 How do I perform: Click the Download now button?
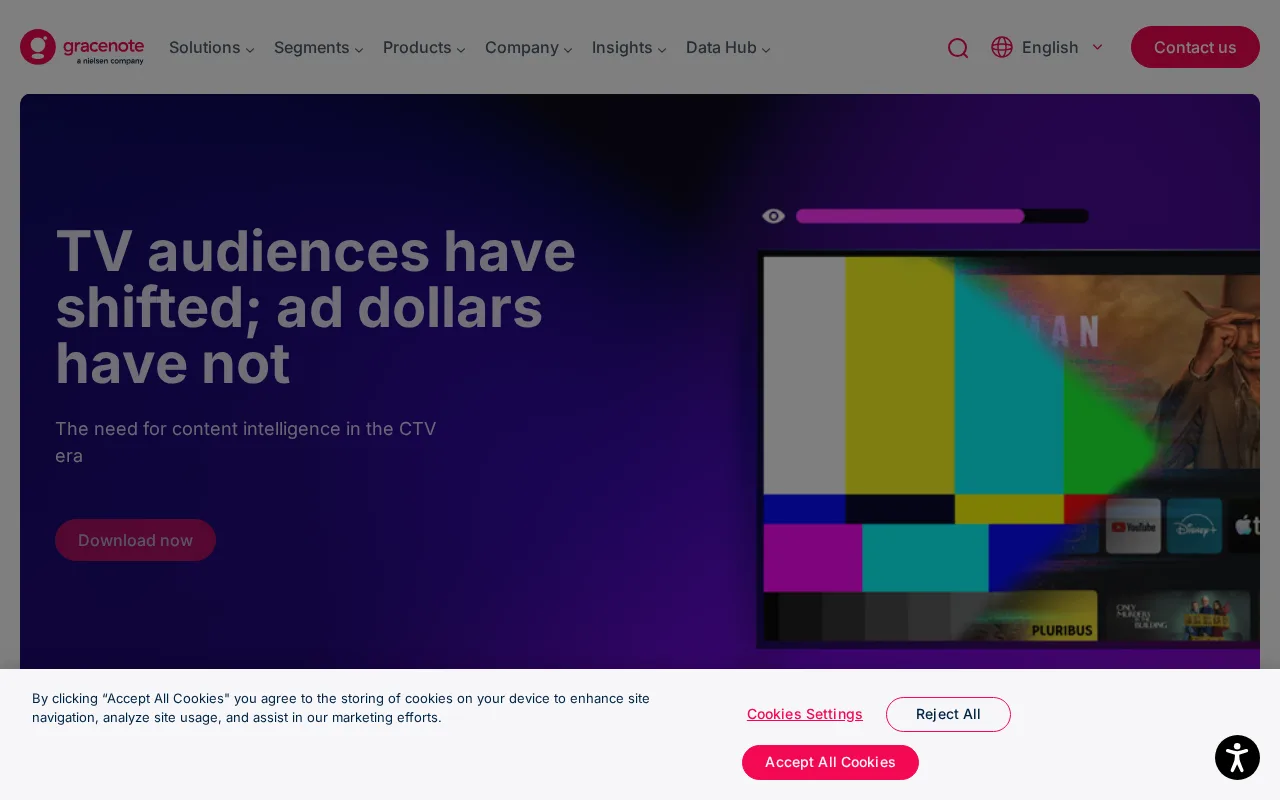[x=135, y=540]
